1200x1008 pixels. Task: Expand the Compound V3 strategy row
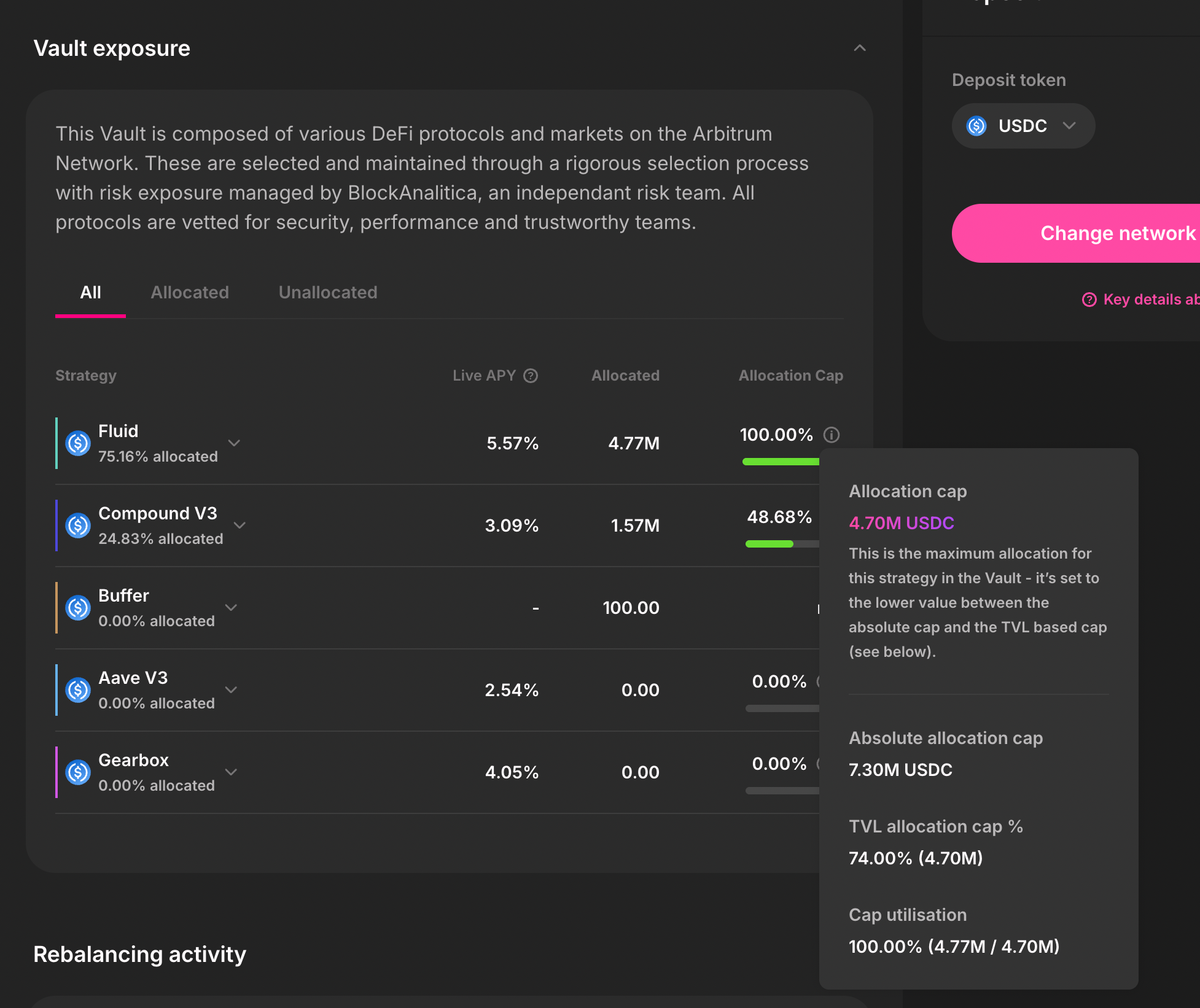click(240, 525)
